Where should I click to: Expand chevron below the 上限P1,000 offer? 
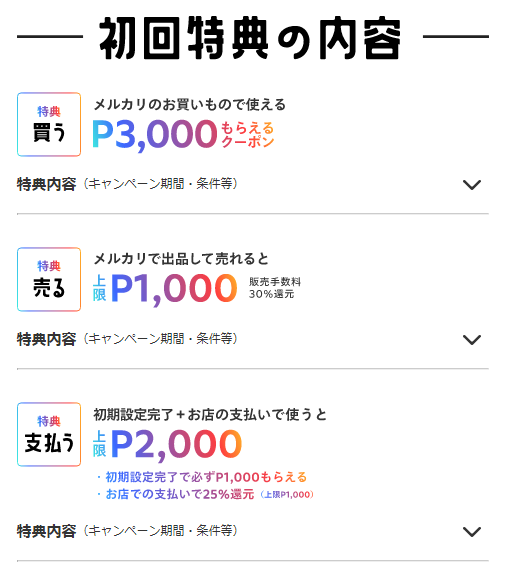(x=472, y=339)
